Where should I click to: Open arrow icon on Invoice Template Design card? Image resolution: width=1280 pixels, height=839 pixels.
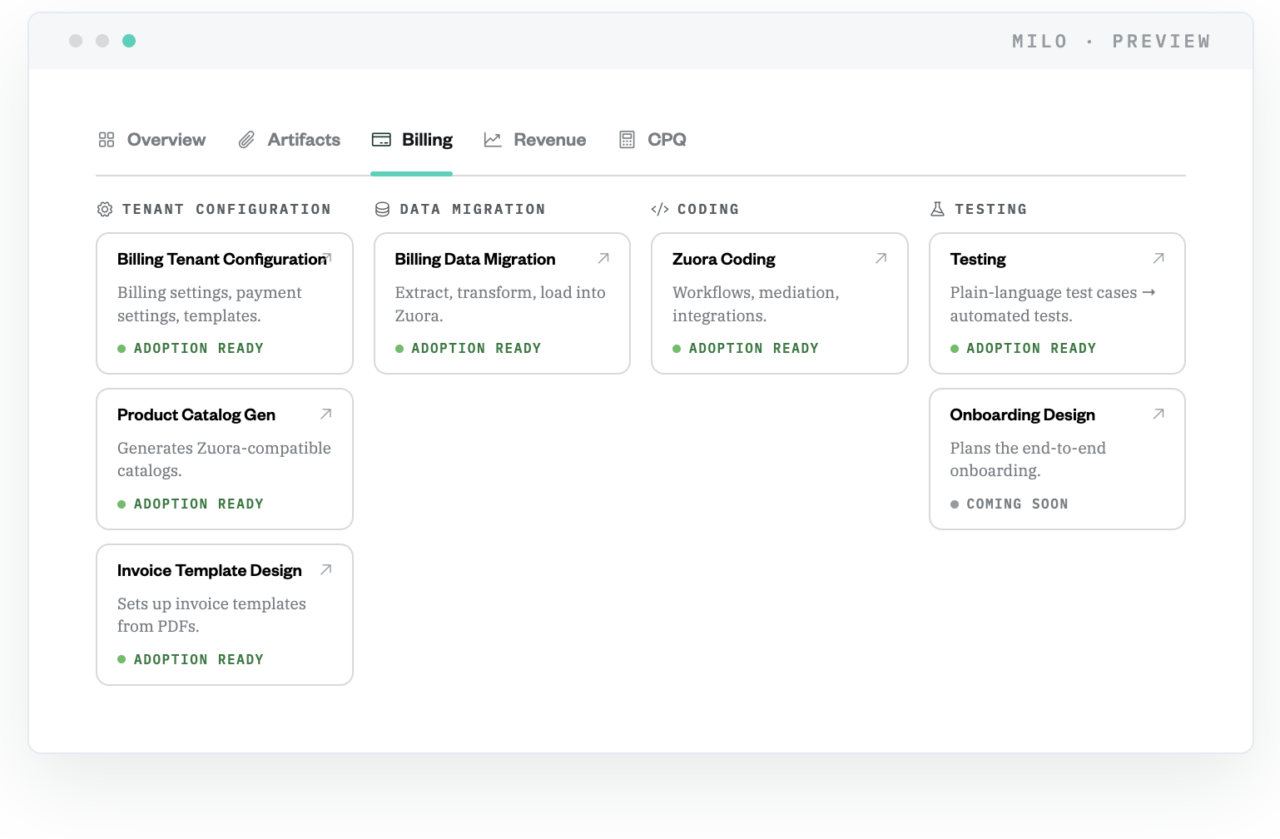point(326,570)
